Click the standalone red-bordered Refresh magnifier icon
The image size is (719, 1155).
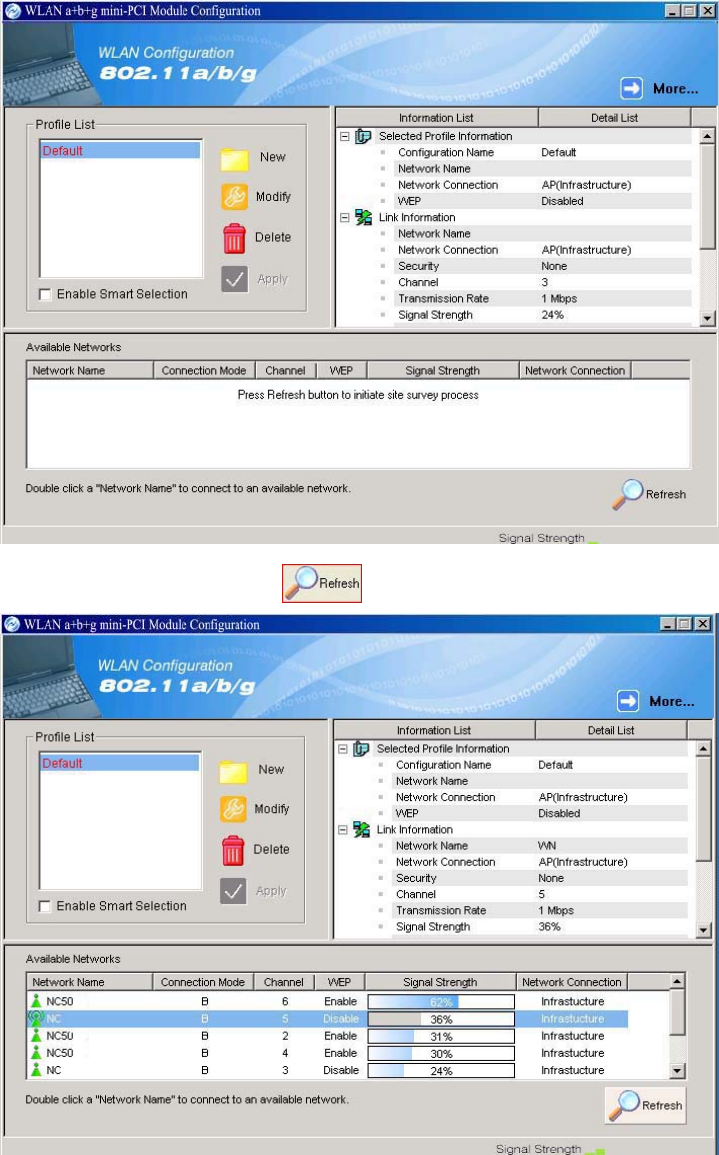click(301, 583)
